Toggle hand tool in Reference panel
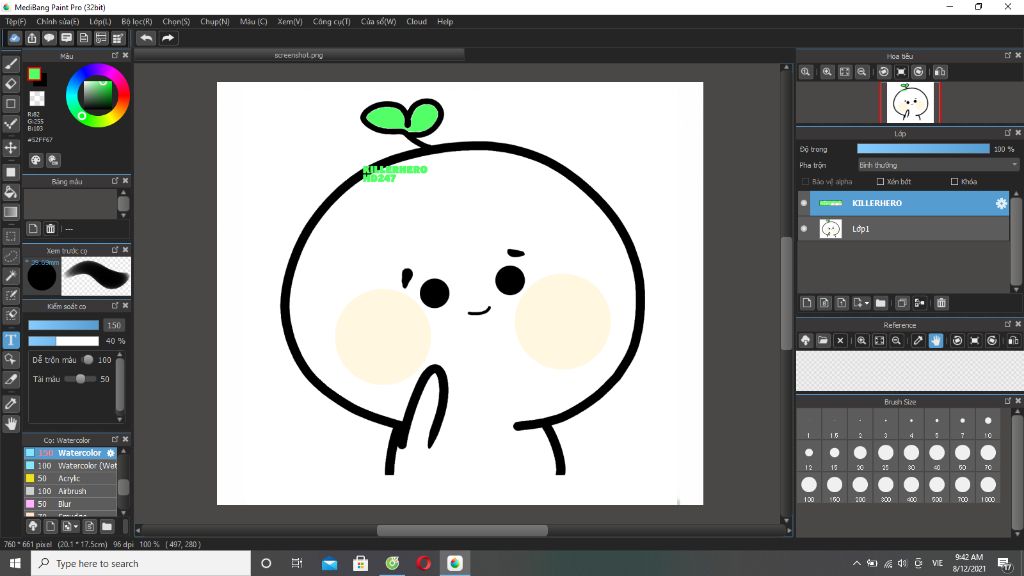Image resolution: width=1024 pixels, height=576 pixels. click(x=936, y=340)
